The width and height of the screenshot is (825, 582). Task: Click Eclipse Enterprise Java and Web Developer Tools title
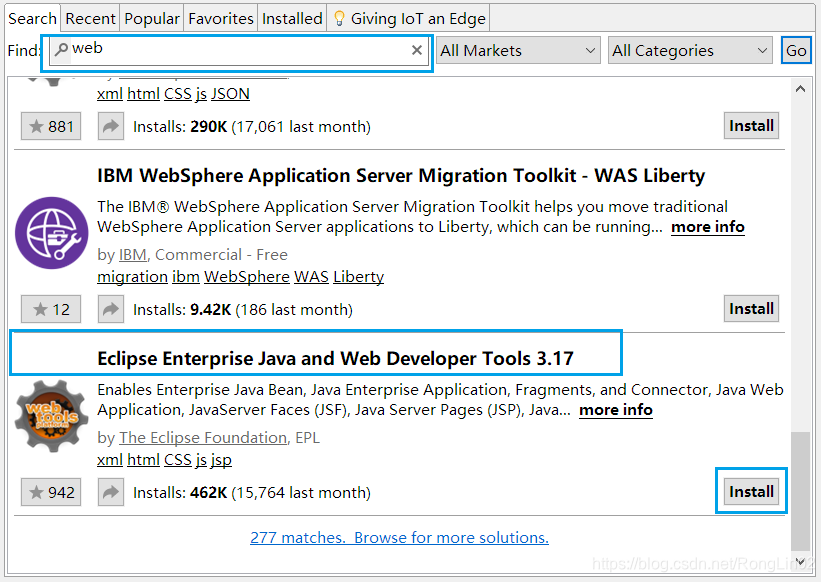(335, 358)
